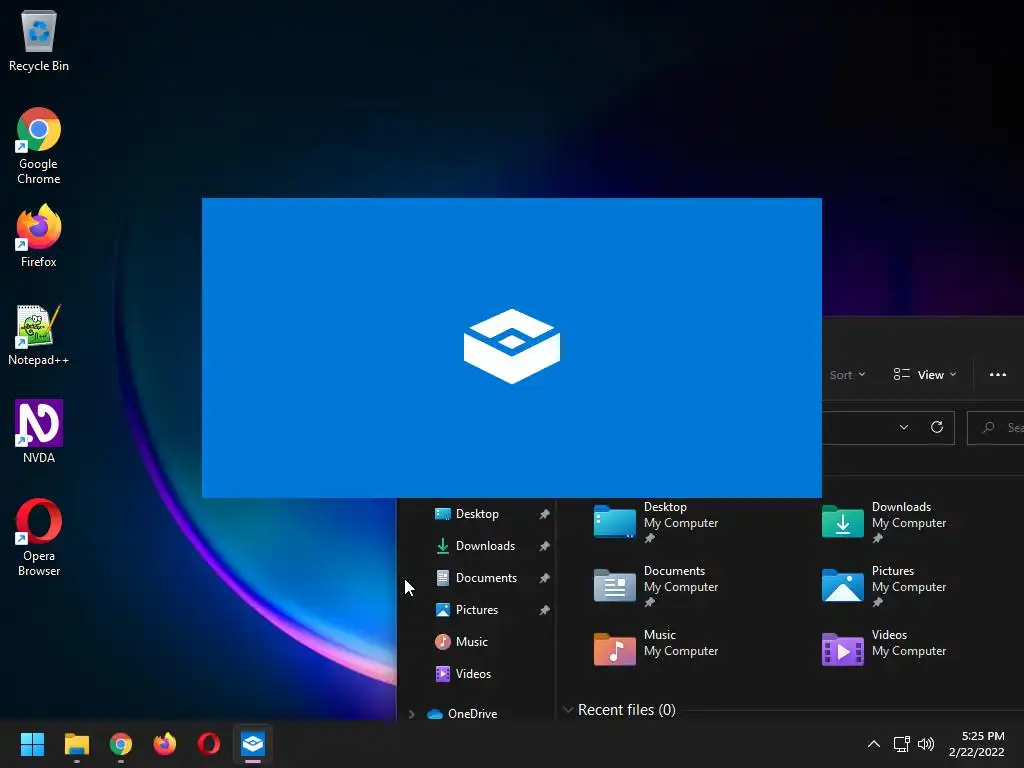1024x768 pixels.
Task: Refresh the File Explorer folder view
Action: pos(936,427)
